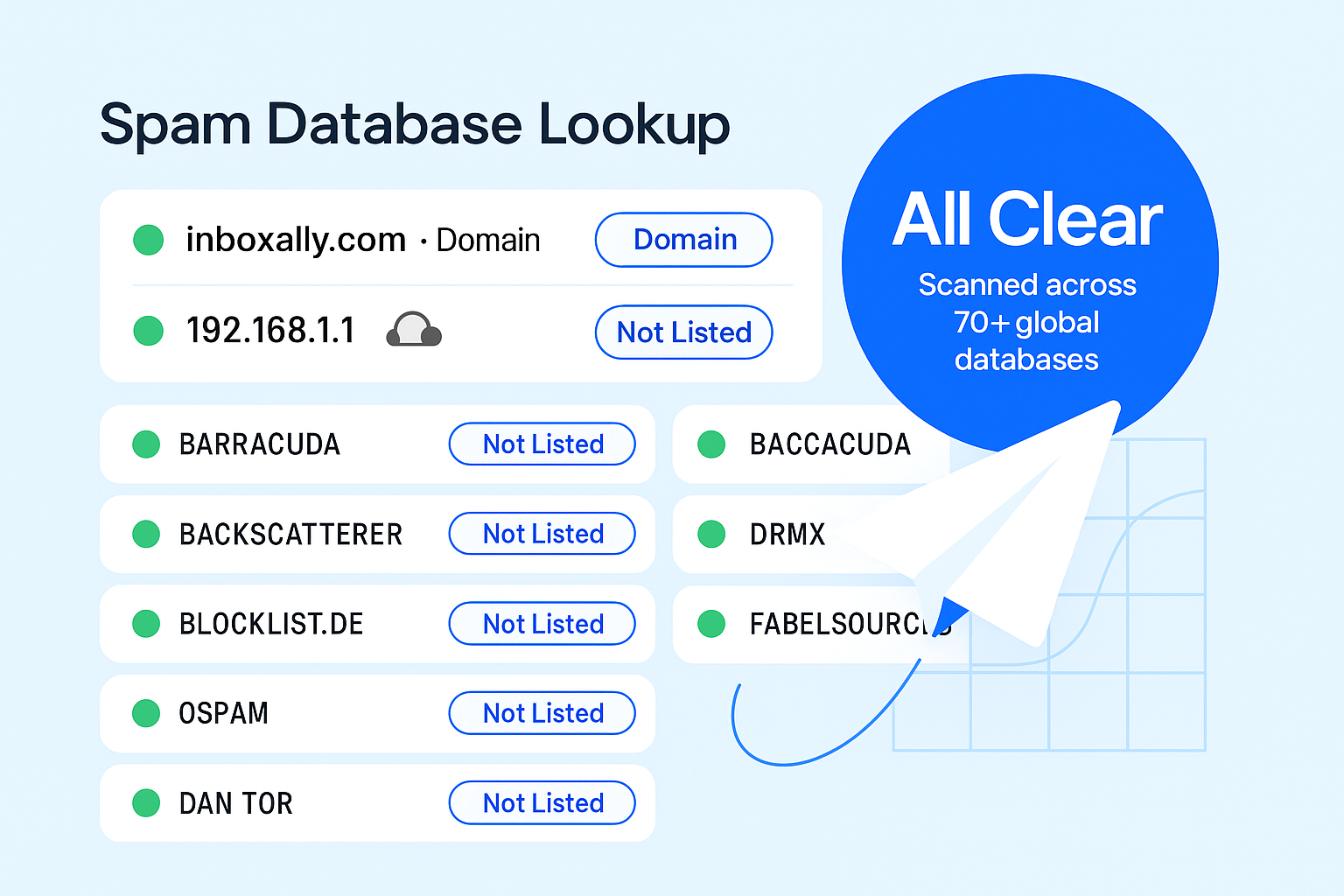The image size is (1344, 896).
Task: Toggle the status dot next to 192.168.1.1
Action: click(148, 331)
